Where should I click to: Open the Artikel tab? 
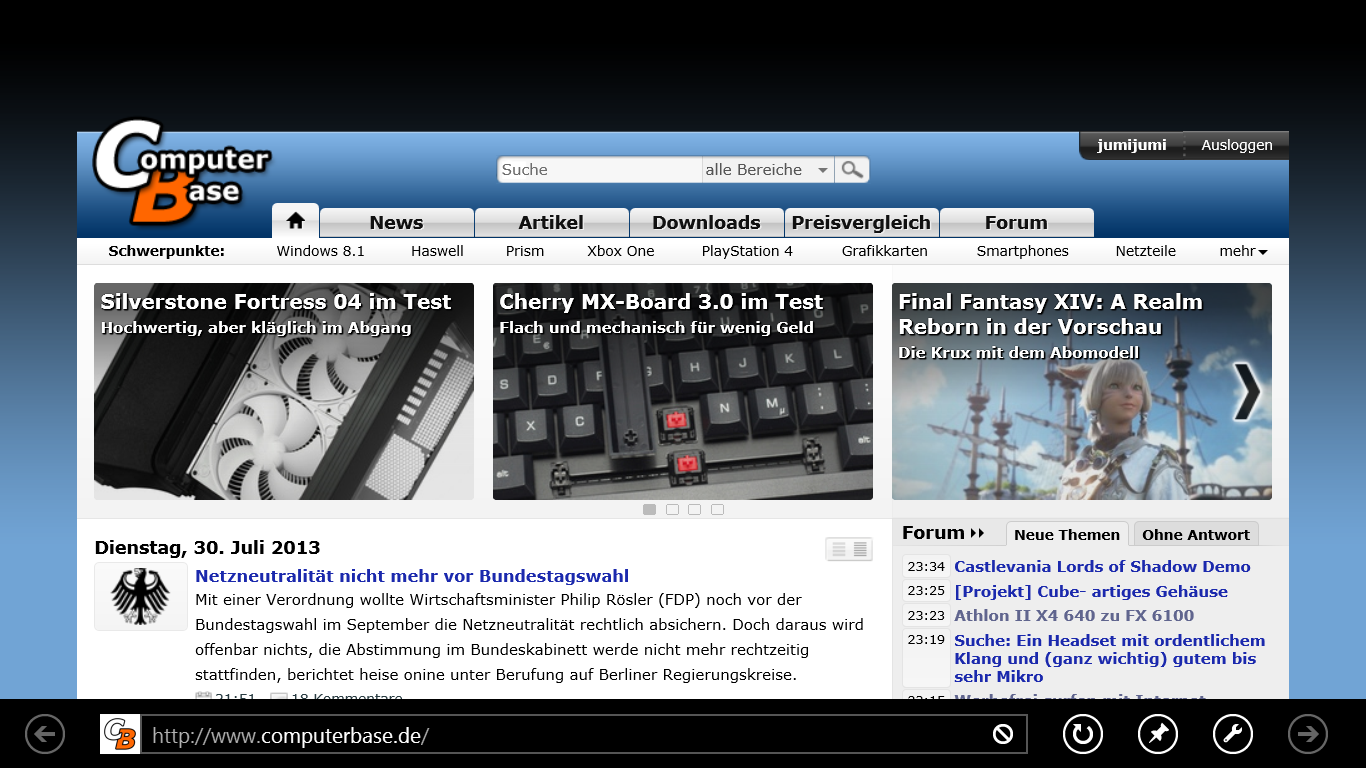point(551,223)
